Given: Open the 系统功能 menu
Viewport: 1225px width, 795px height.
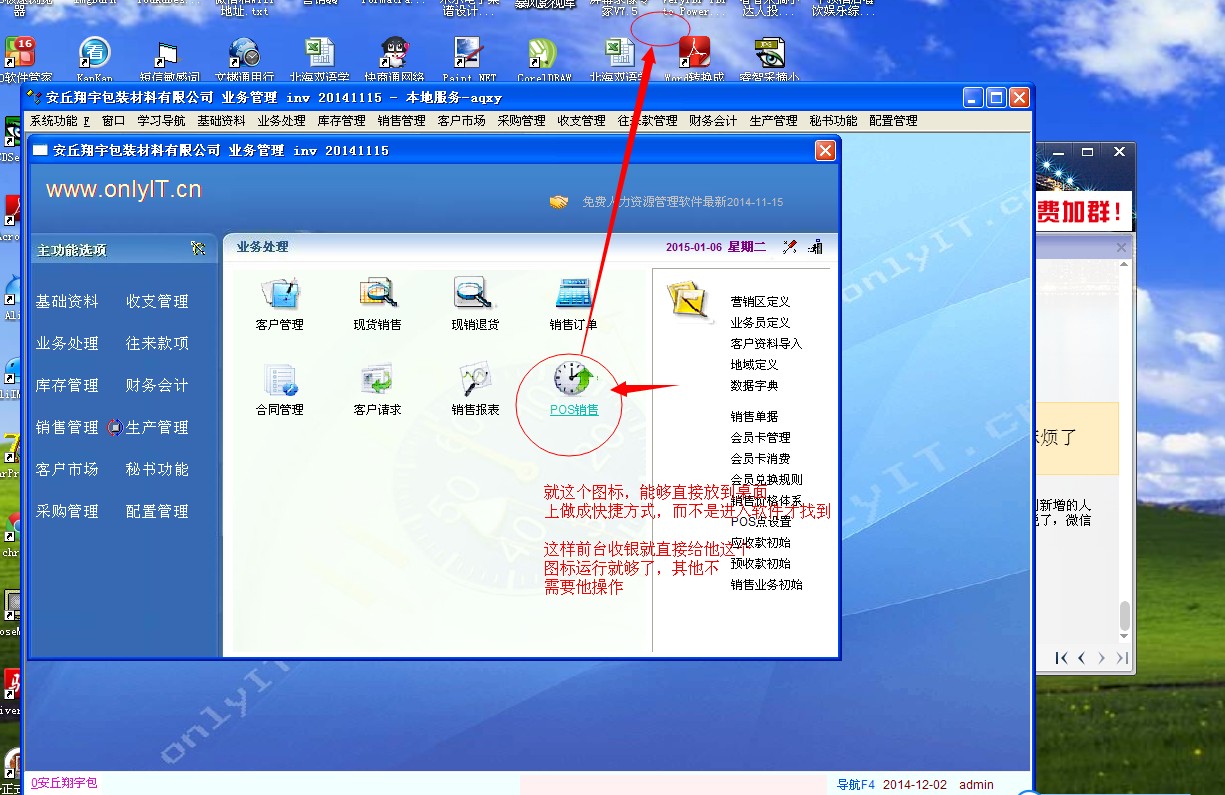Looking at the screenshot, I should [58, 121].
